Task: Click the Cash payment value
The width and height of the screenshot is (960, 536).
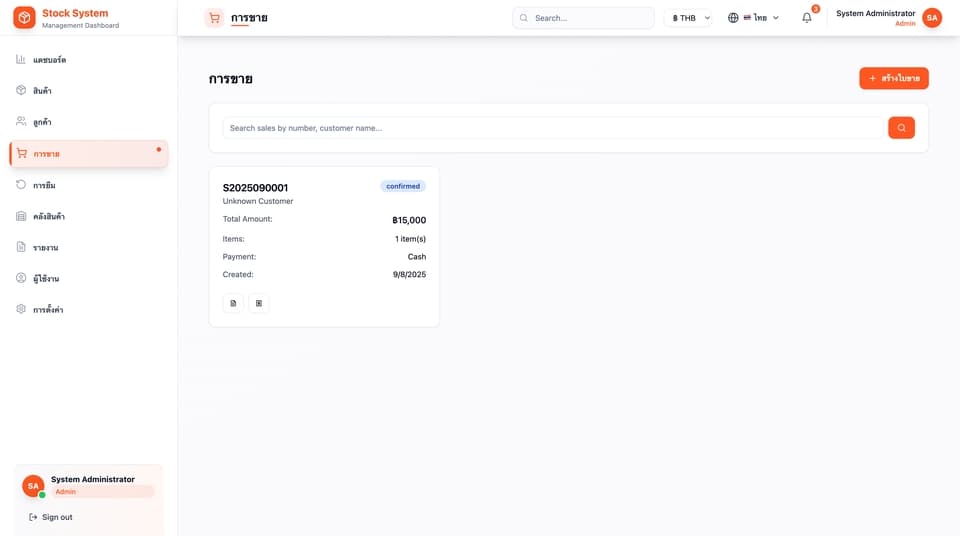Action: click(x=417, y=257)
